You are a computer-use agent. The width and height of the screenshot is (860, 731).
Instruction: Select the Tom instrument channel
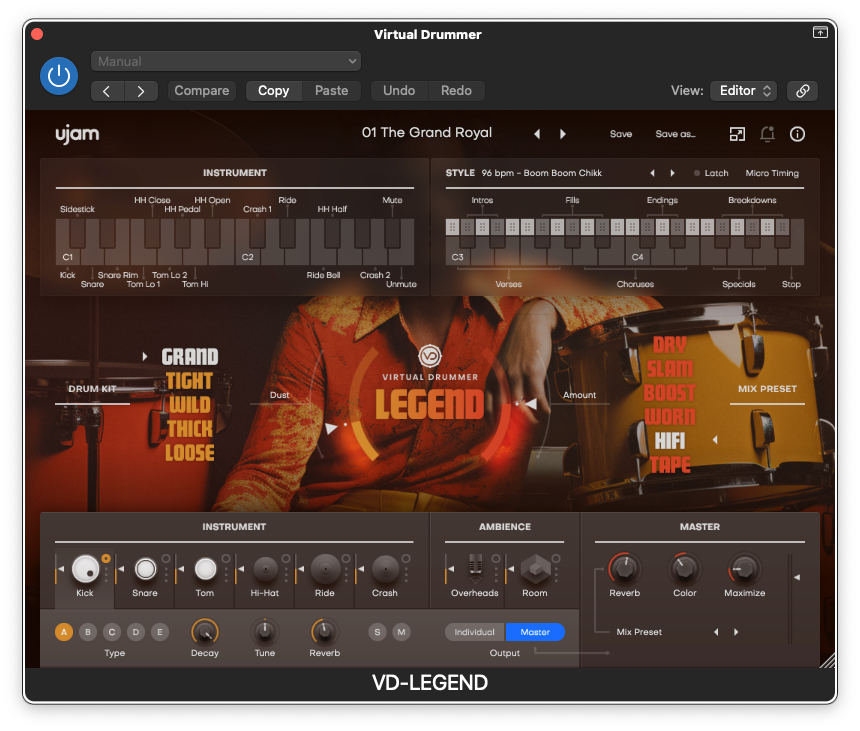(205, 569)
